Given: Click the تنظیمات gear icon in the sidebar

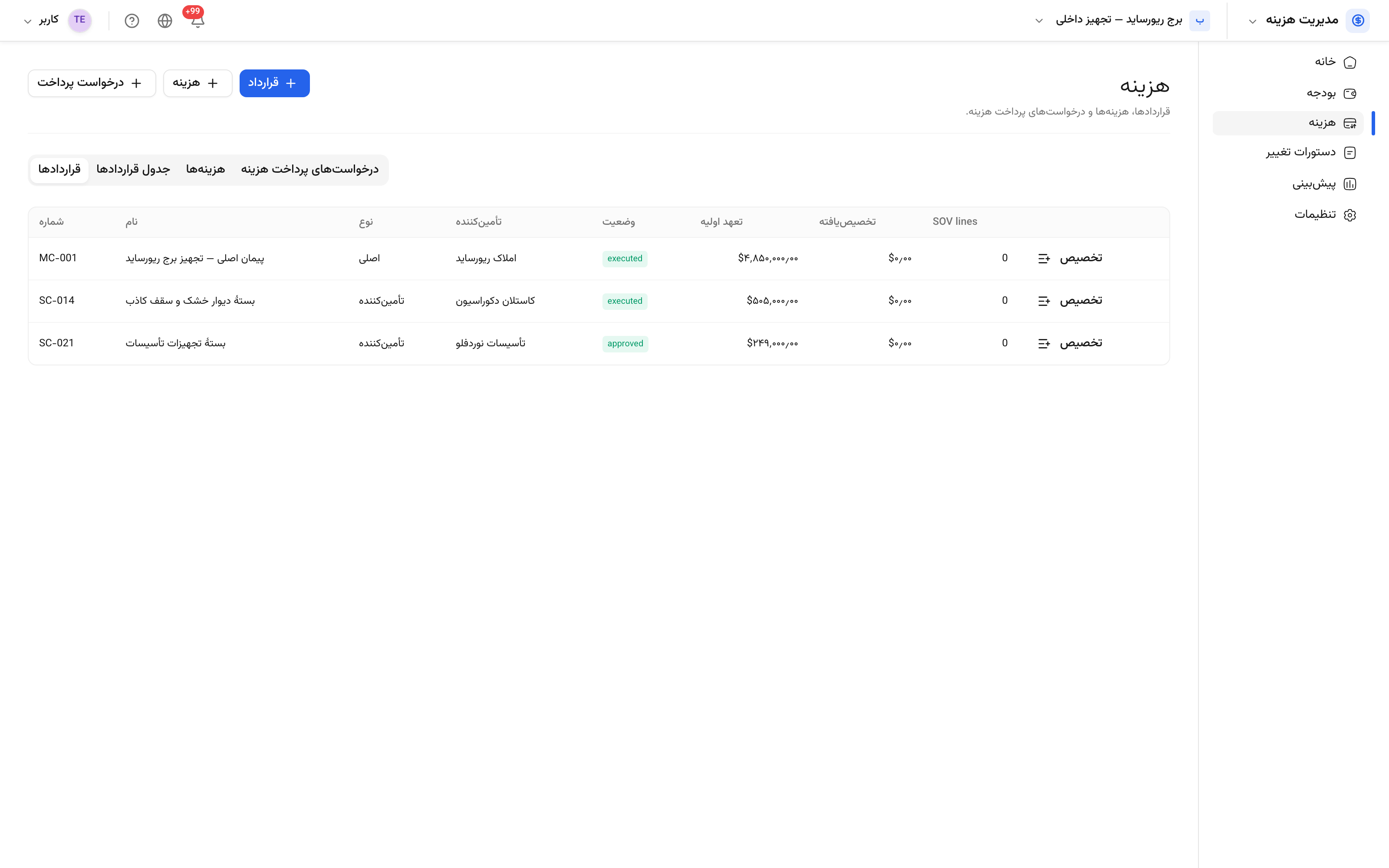Looking at the screenshot, I should (1350, 215).
